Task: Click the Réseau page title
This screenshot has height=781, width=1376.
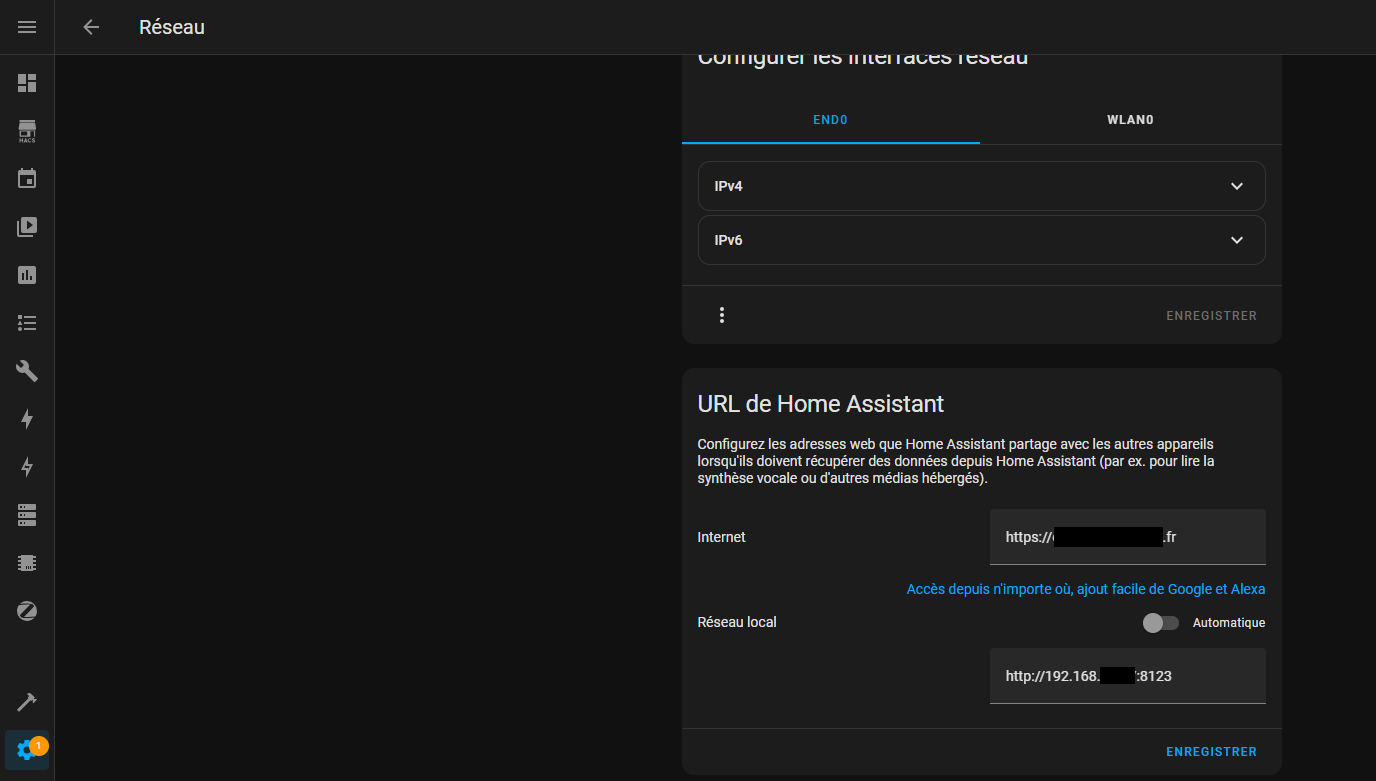Action: tap(172, 27)
